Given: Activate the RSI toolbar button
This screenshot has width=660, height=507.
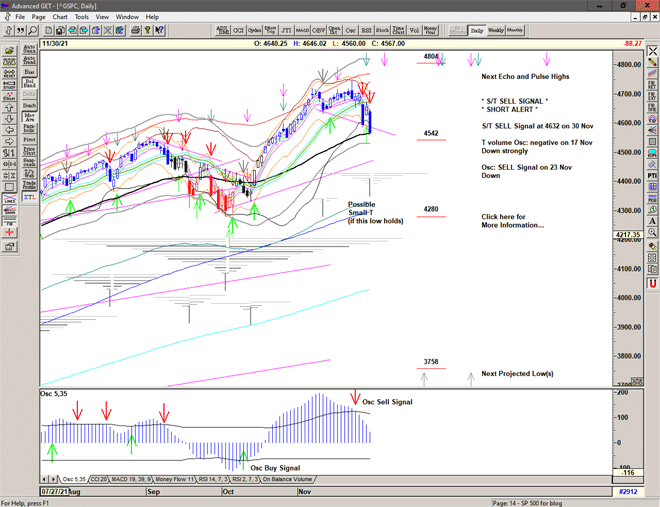Looking at the screenshot, I should point(365,31).
